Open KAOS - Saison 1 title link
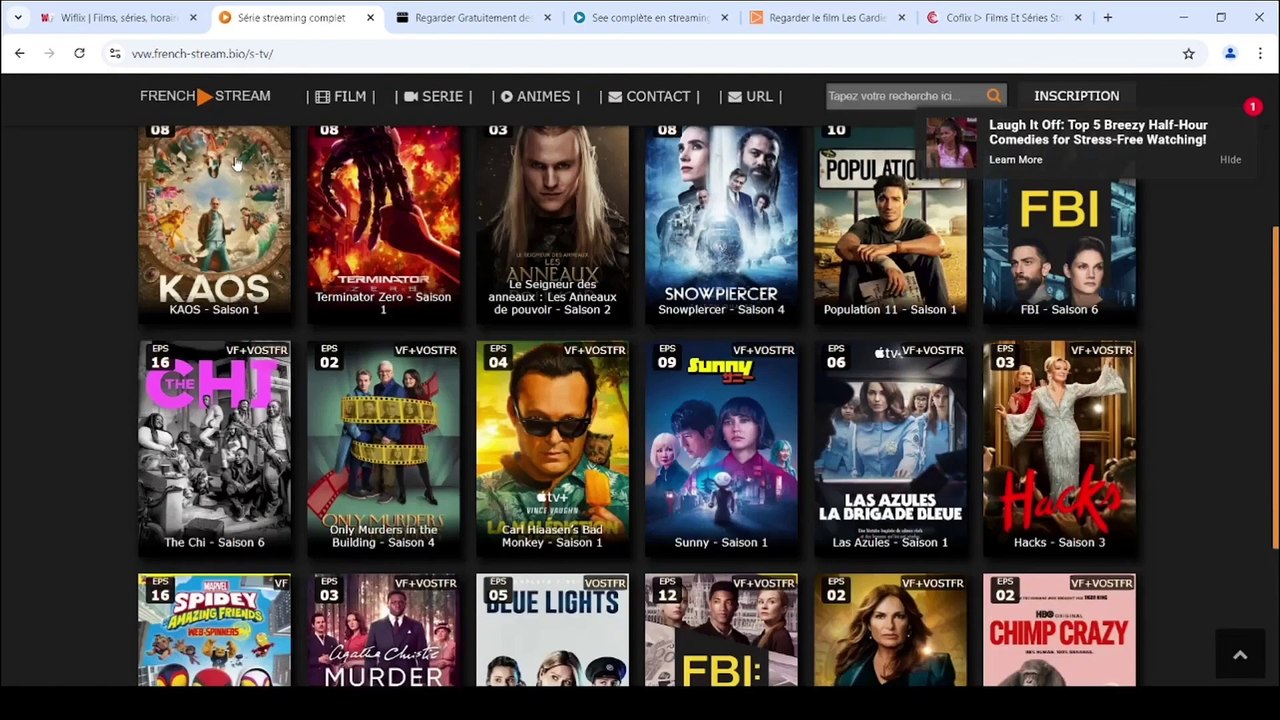 pyautogui.click(x=214, y=310)
